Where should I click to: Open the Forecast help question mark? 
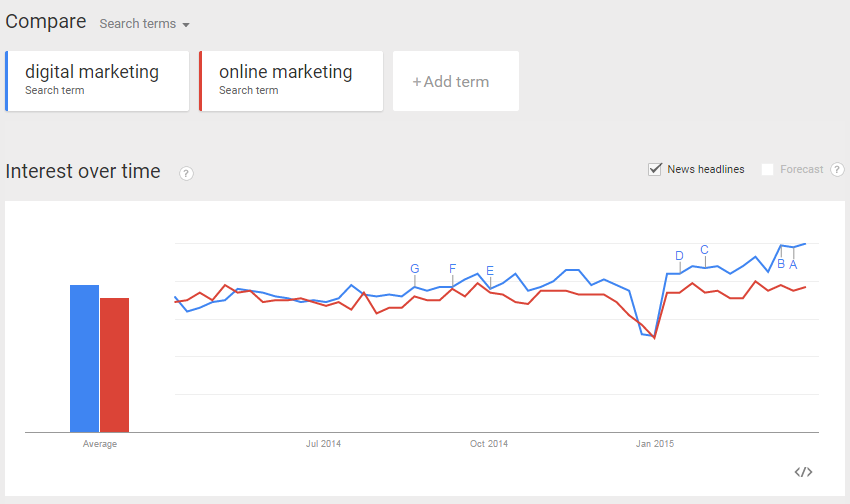tap(837, 170)
